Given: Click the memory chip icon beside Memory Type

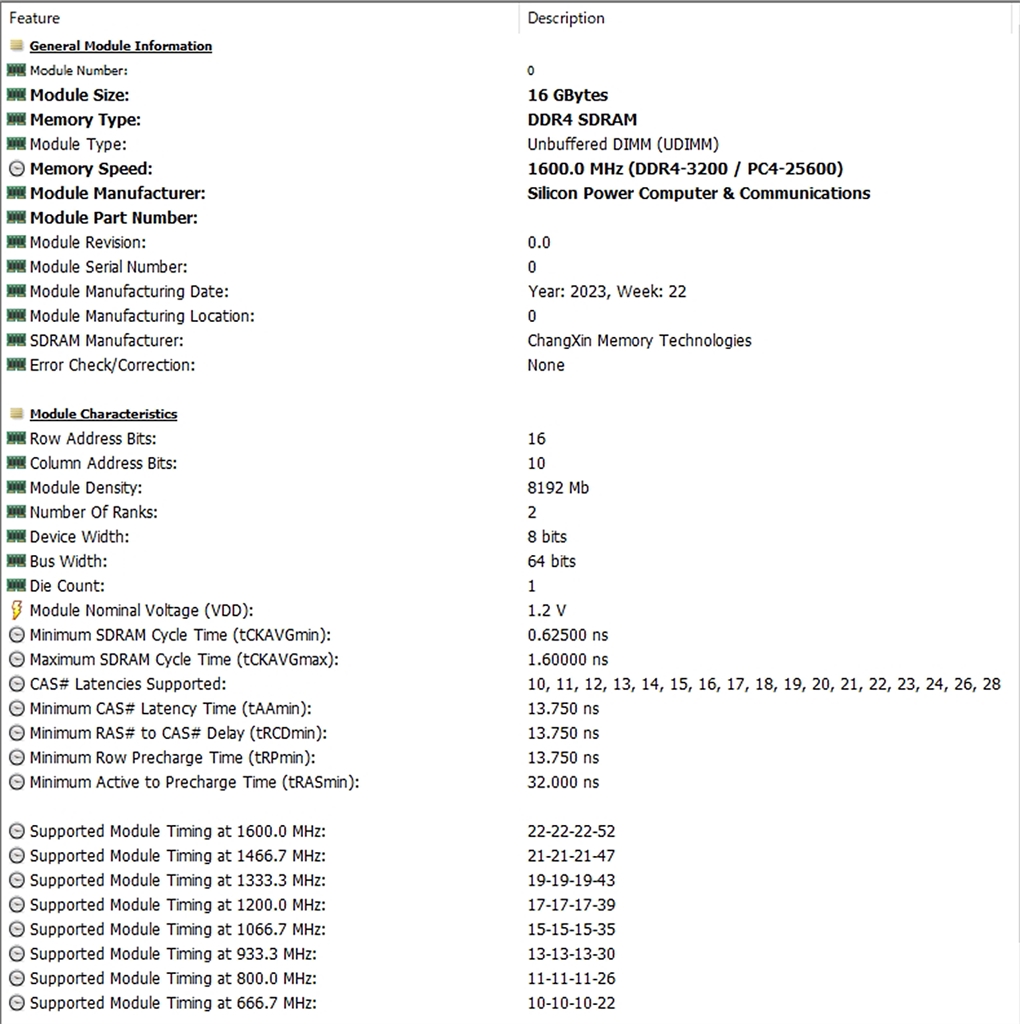Looking at the screenshot, I should pyautogui.click(x=16, y=120).
